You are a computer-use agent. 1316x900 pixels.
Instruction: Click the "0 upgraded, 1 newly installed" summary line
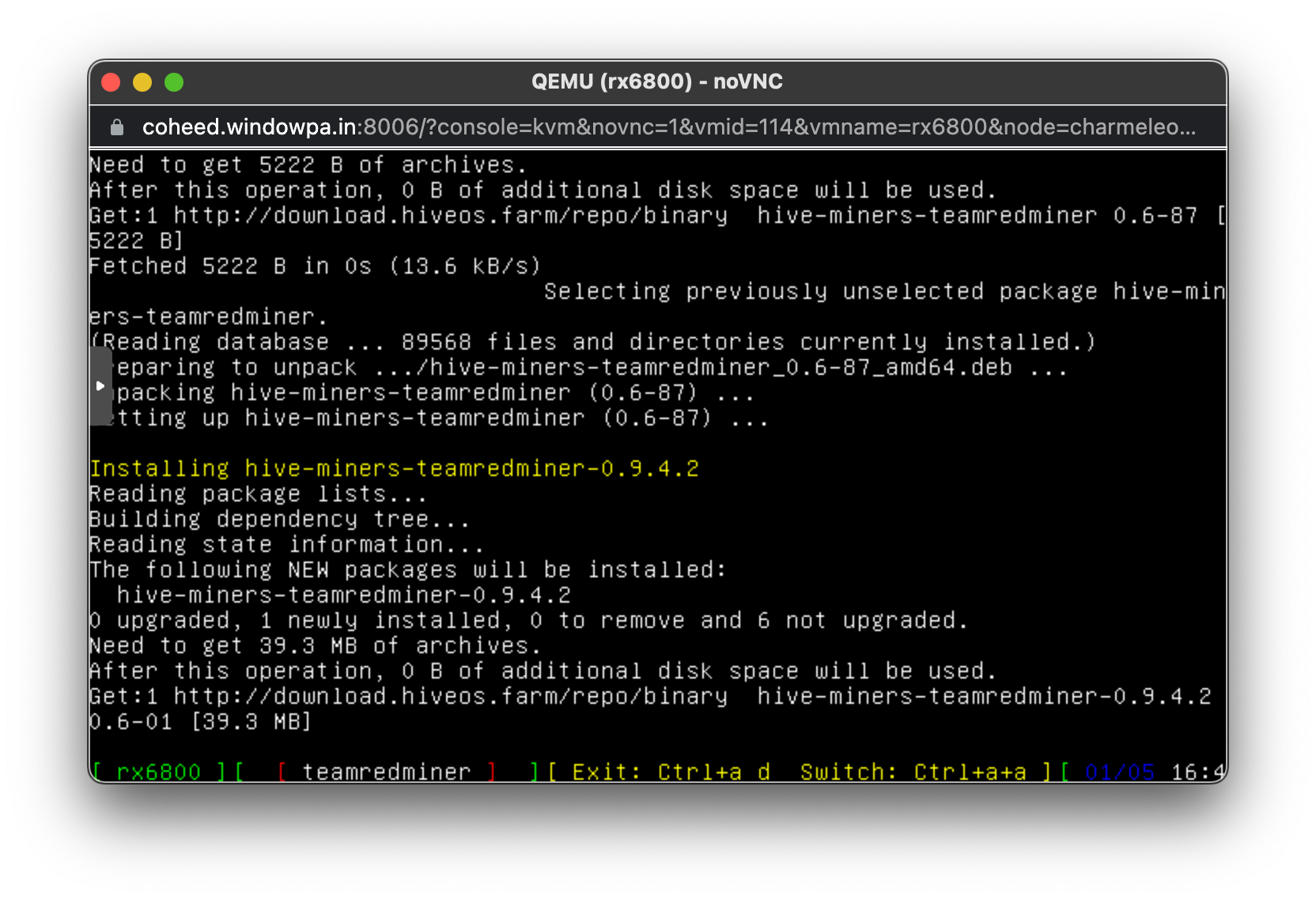528,621
